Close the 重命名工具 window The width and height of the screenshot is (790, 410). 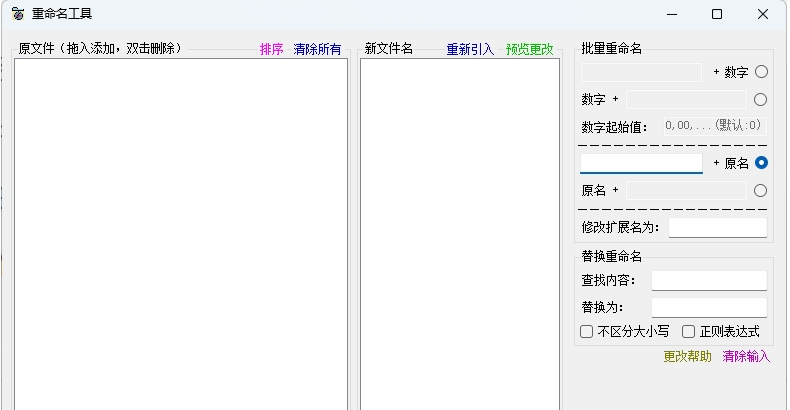[763, 14]
